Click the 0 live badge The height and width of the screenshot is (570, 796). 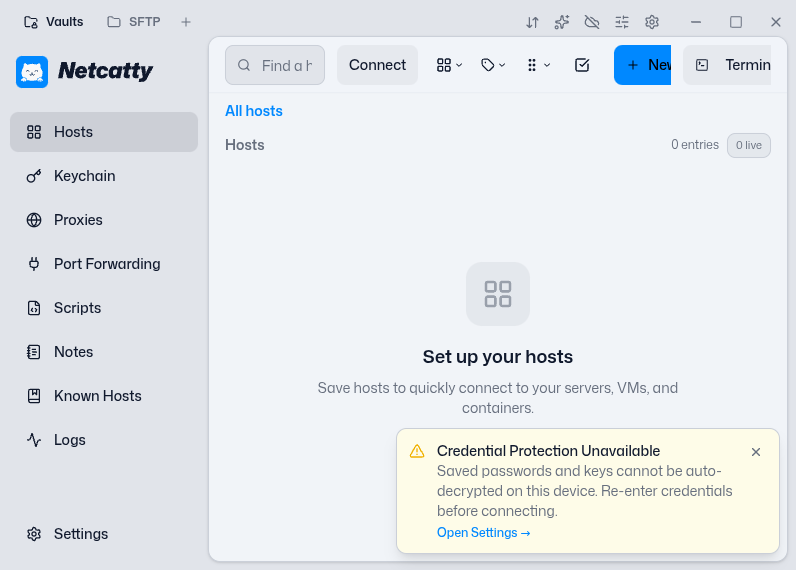coord(749,145)
